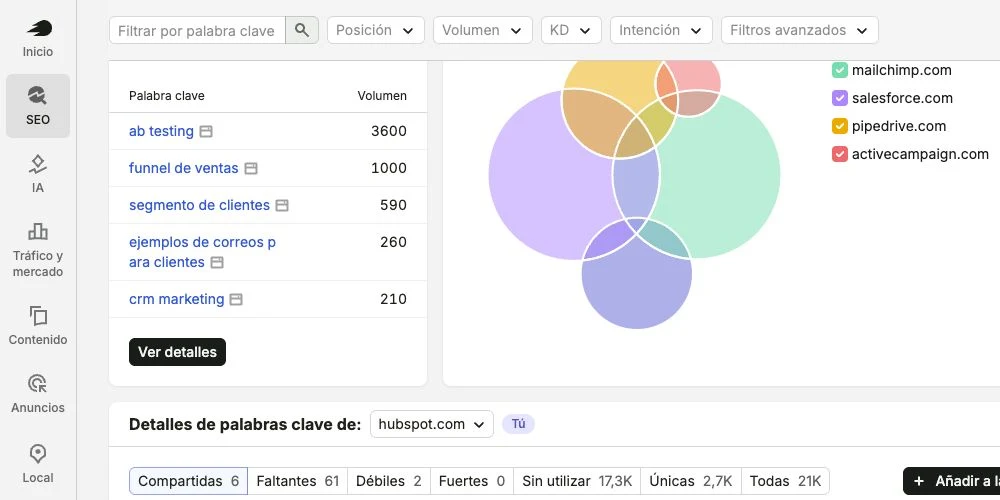This screenshot has height=500, width=1000.
Task: Open the Inicio sidebar icon
Action: coord(38,38)
